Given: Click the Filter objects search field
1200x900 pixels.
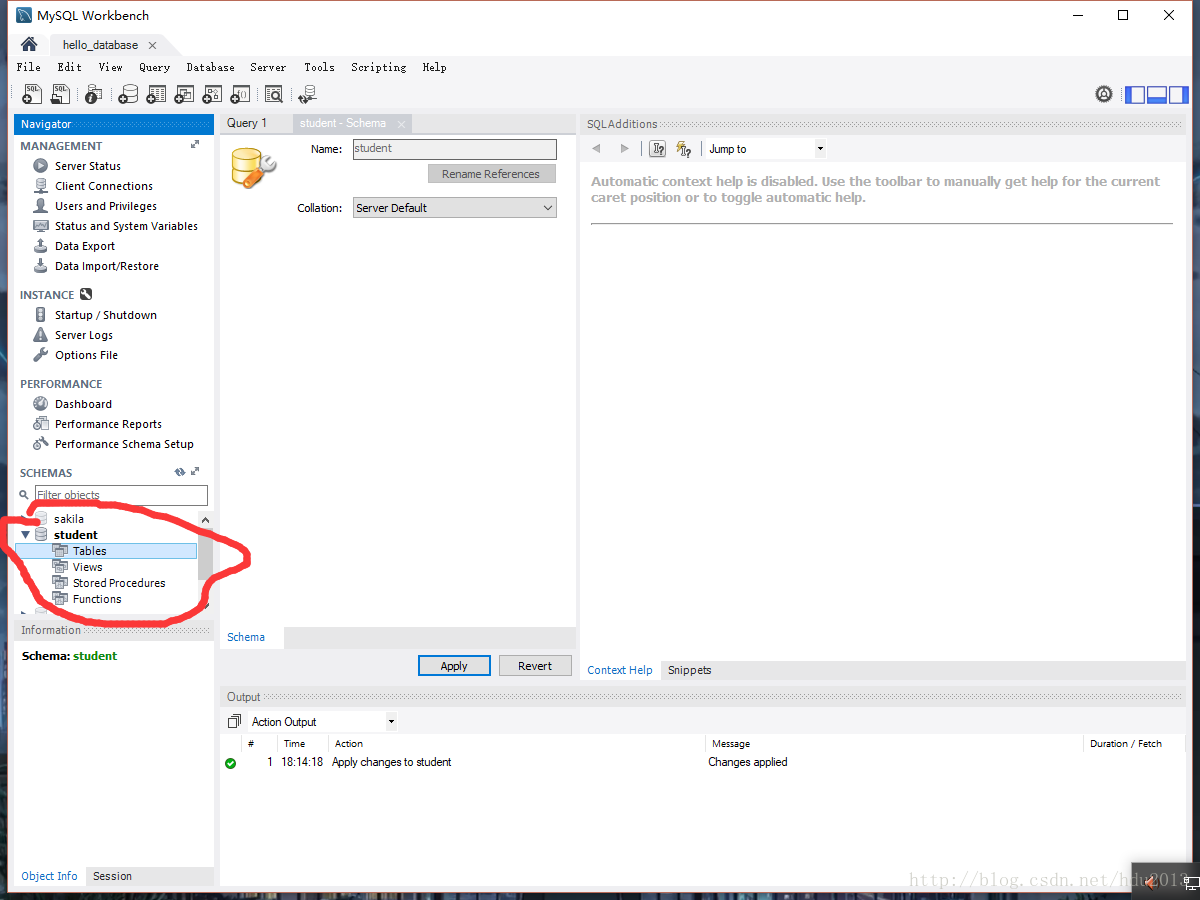Looking at the screenshot, I should (x=121, y=495).
